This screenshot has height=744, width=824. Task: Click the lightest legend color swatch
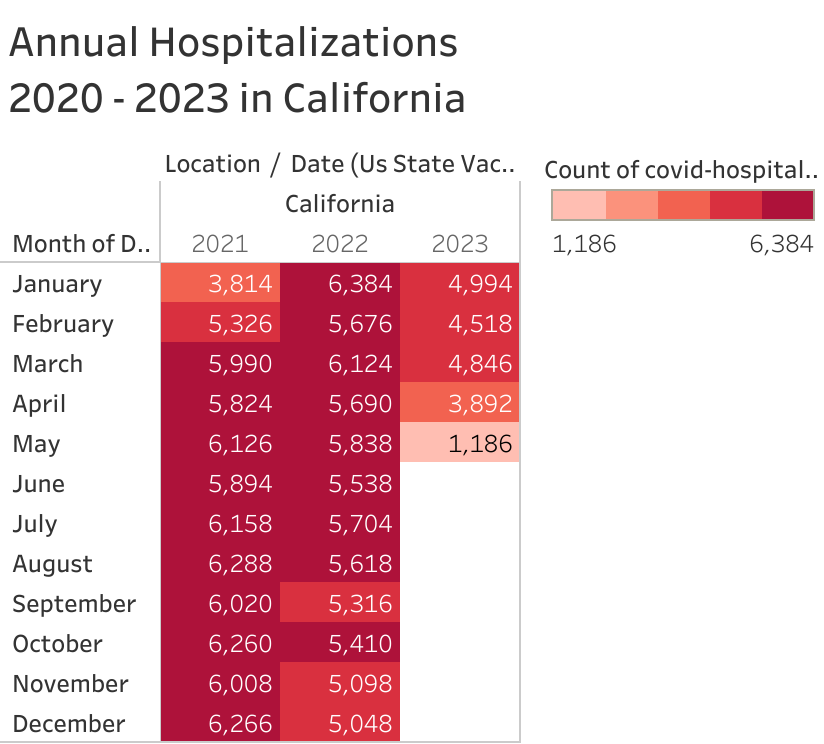[579, 205]
